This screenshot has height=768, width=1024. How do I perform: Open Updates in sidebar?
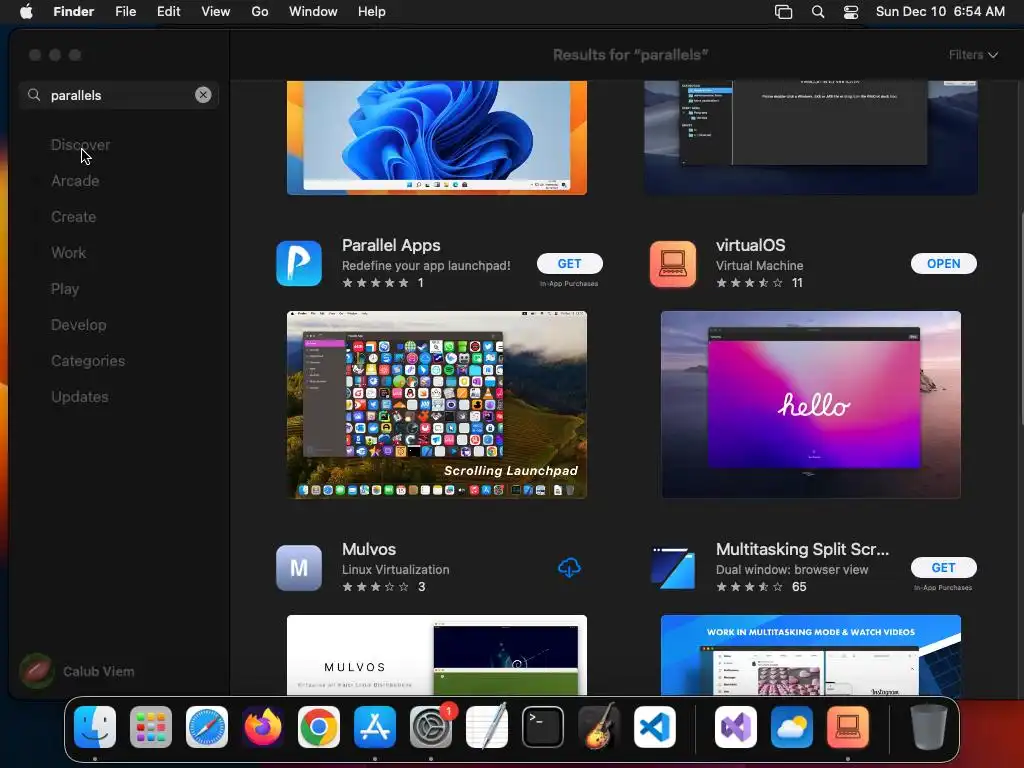[x=80, y=396]
